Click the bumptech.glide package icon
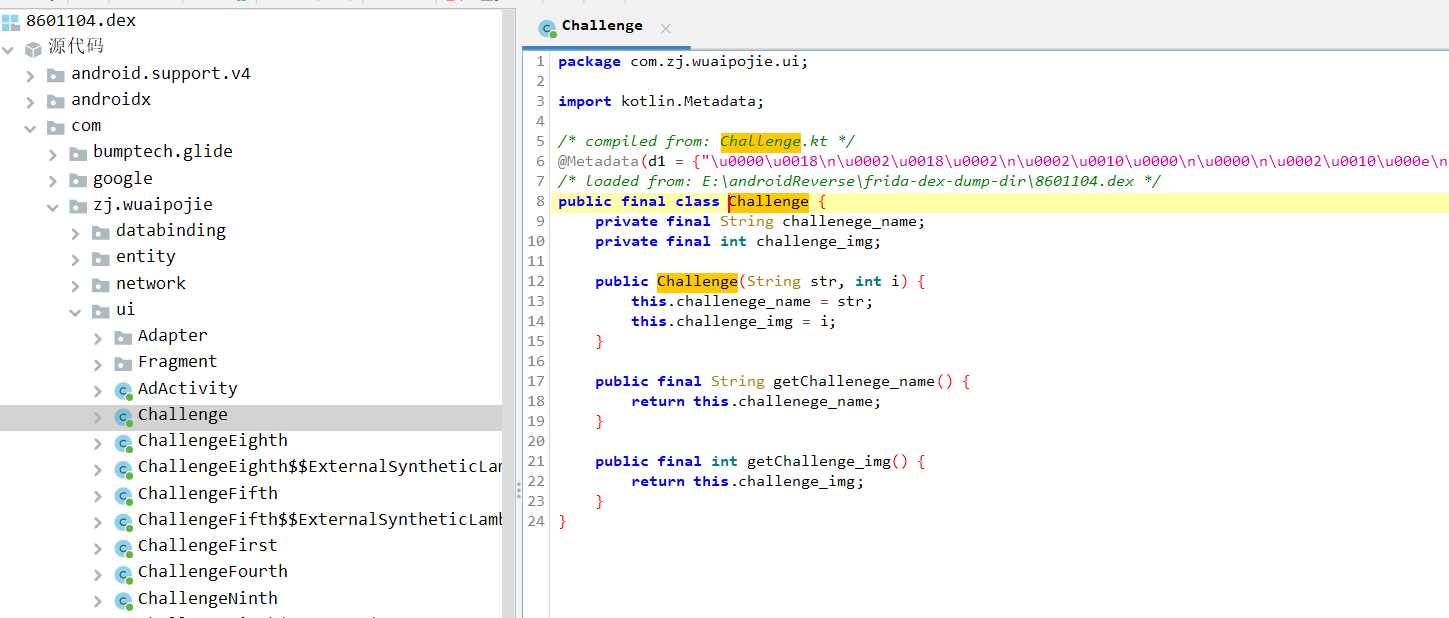This screenshot has height=618, width=1449. 78,154
